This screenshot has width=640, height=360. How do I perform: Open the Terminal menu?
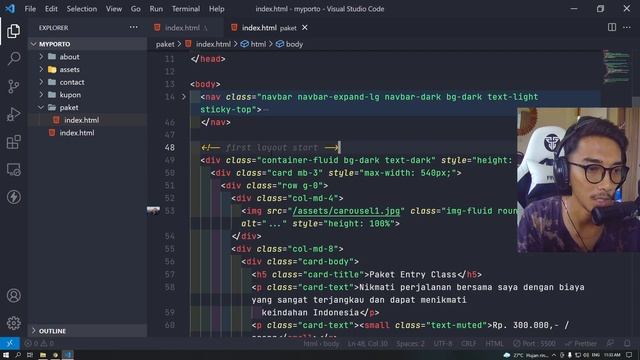point(186,9)
